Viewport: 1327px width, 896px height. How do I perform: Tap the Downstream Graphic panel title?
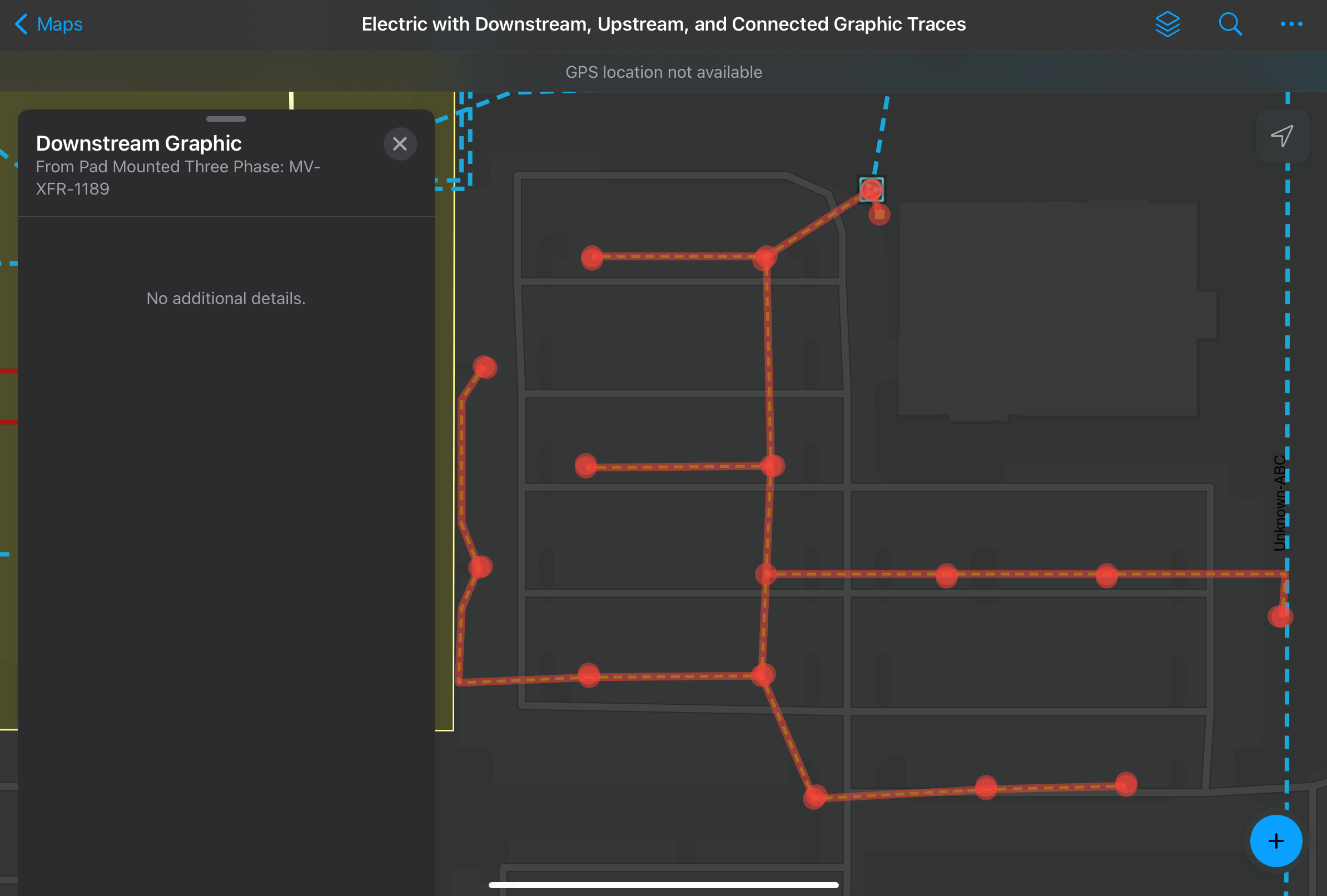pyautogui.click(x=139, y=143)
